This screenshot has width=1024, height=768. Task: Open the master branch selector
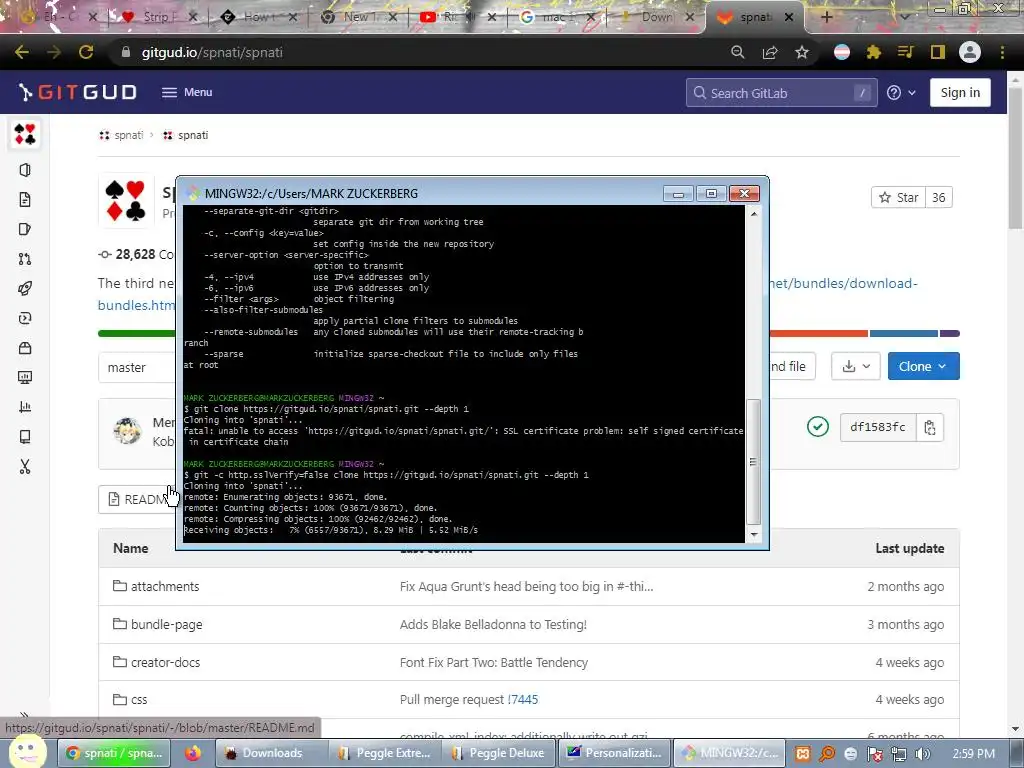136,367
